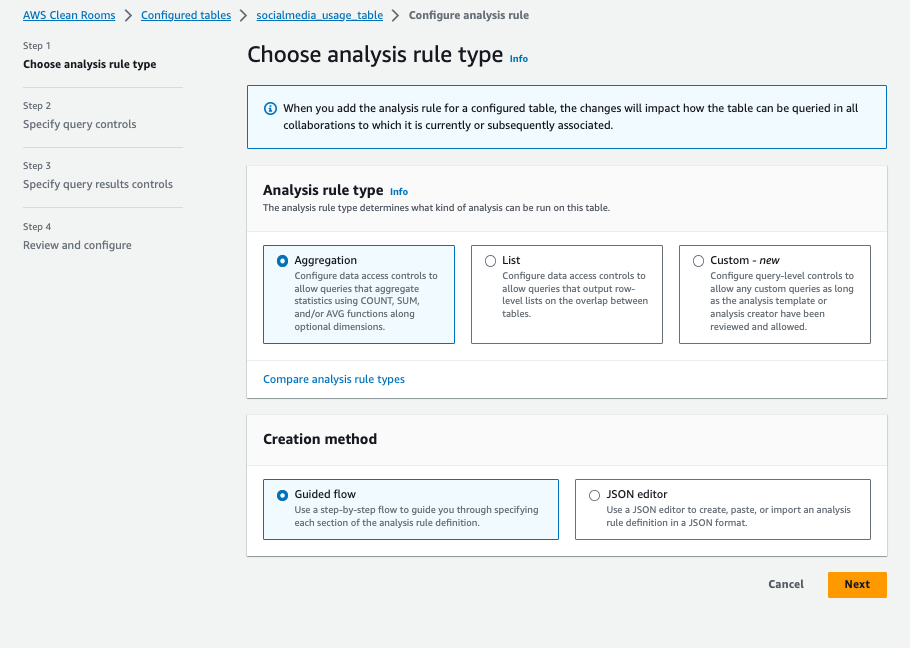
Task: Go to AWS Clean Rooms breadcrumb
Action: coord(69,16)
